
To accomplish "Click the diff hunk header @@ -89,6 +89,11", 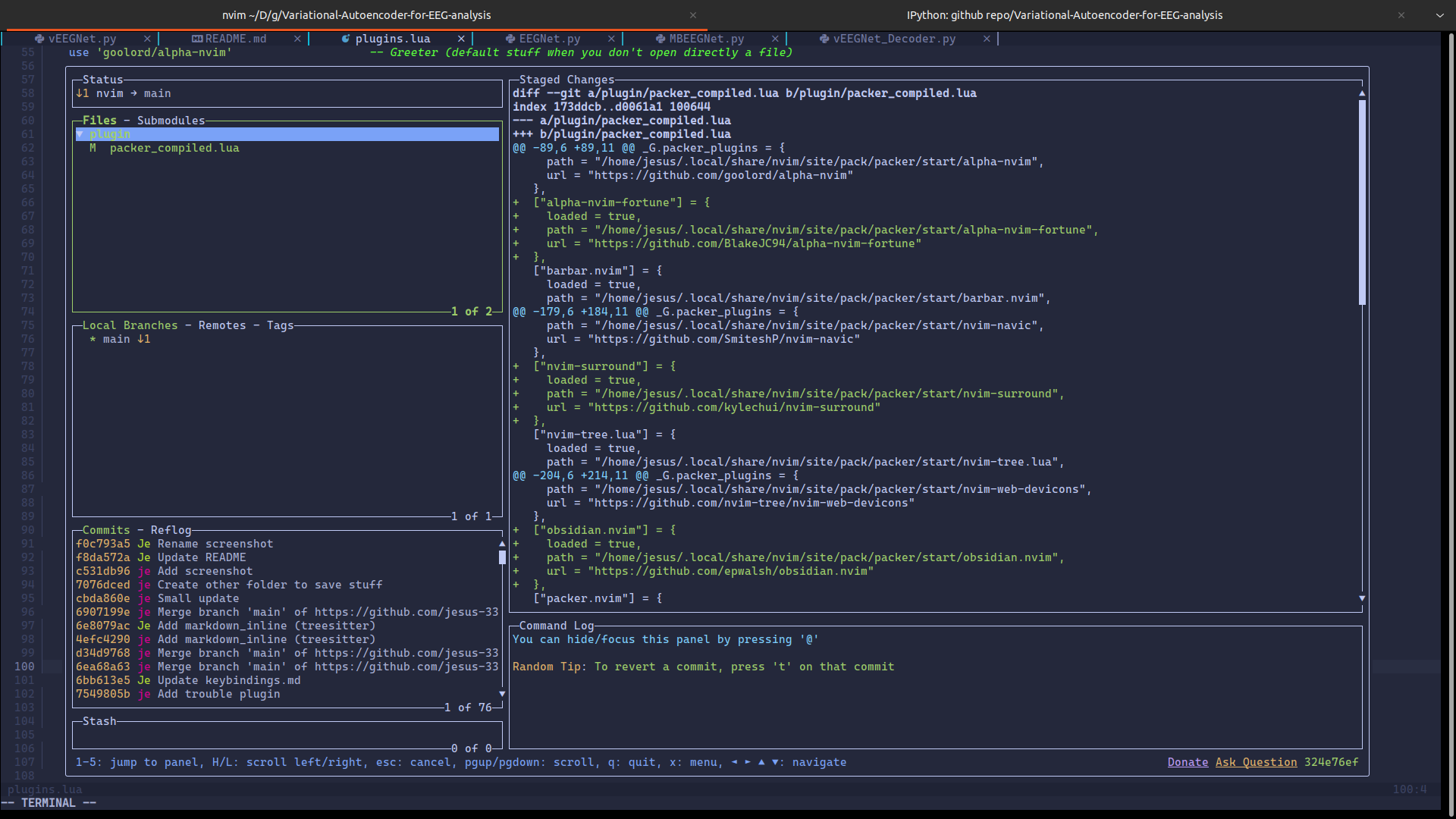I will [x=648, y=148].
